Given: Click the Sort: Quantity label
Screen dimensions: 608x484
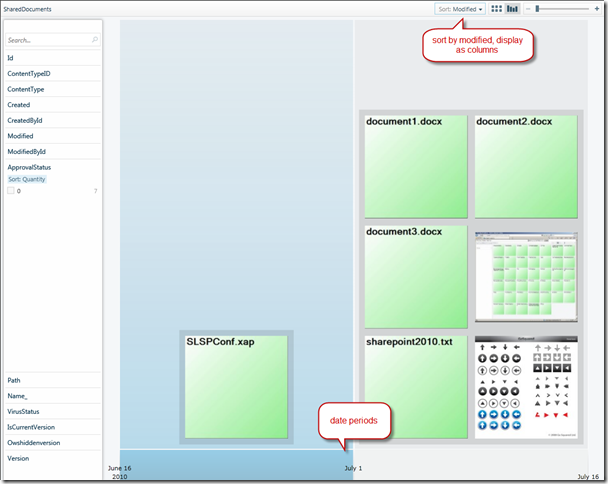Looking at the screenshot, I should click(27, 179).
